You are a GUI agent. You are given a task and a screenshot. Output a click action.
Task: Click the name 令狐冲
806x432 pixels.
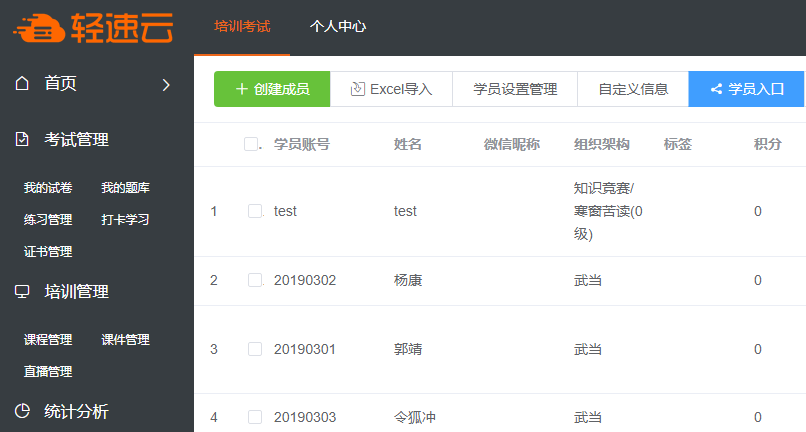(415, 417)
